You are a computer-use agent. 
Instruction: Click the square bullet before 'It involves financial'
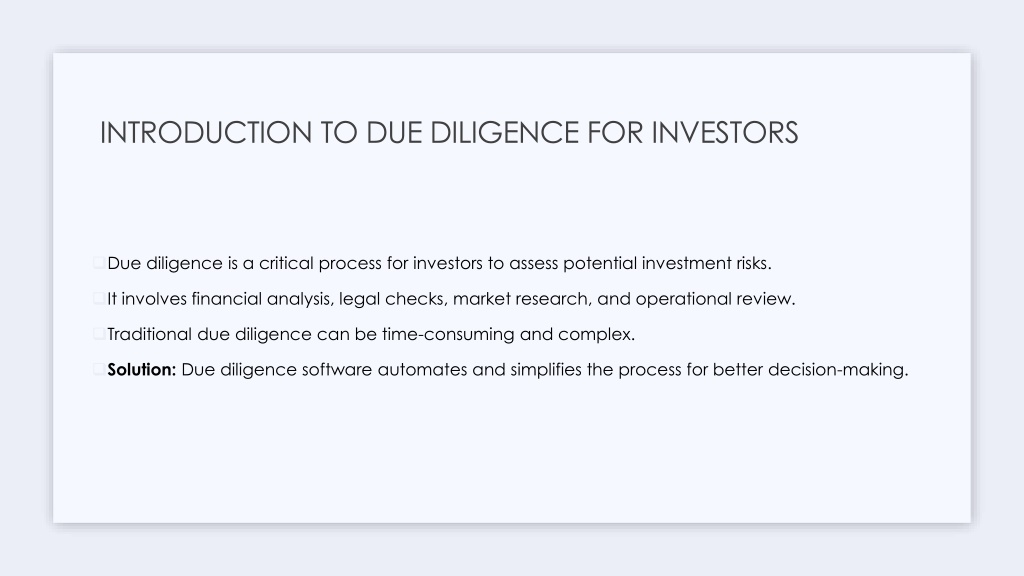99,298
